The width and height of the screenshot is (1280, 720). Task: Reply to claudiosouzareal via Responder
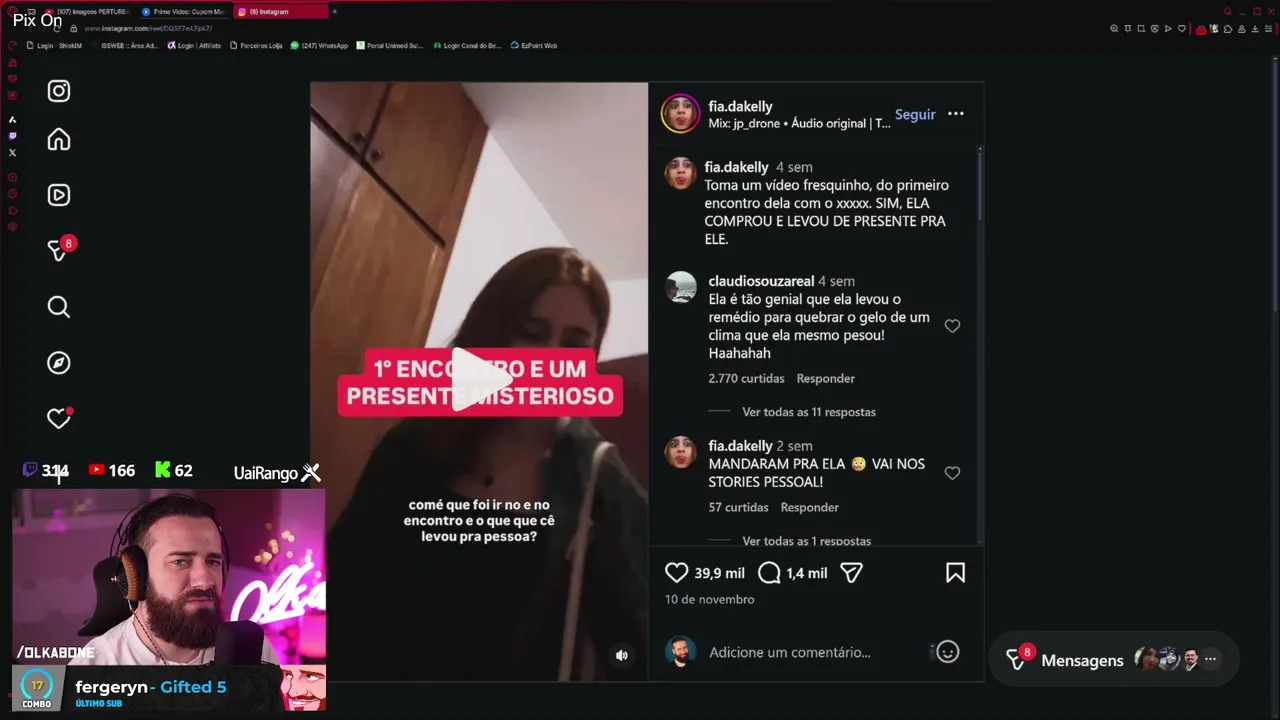(x=826, y=379)
